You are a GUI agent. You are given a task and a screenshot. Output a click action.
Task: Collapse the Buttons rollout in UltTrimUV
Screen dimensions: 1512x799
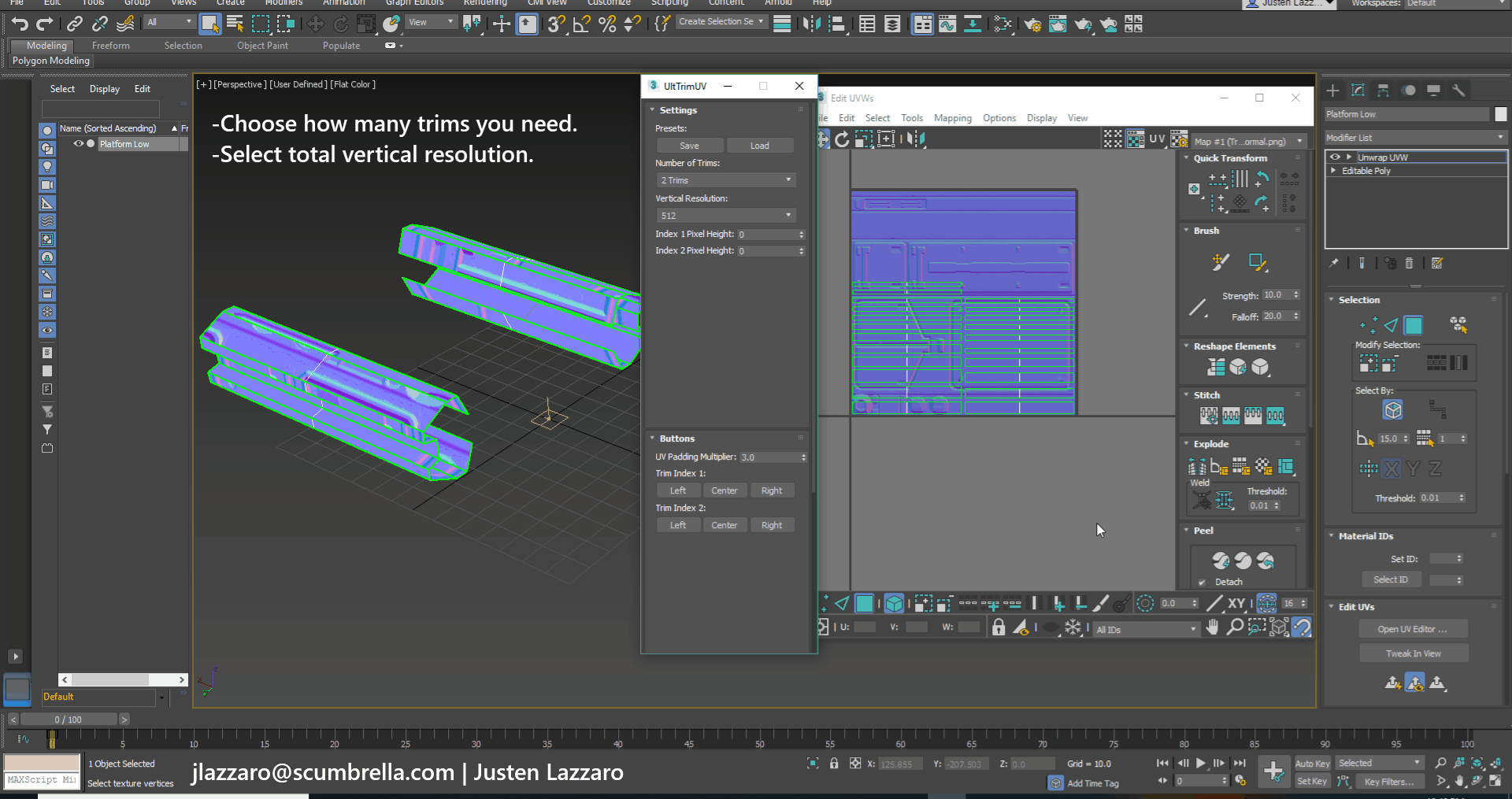click(653, 438)
